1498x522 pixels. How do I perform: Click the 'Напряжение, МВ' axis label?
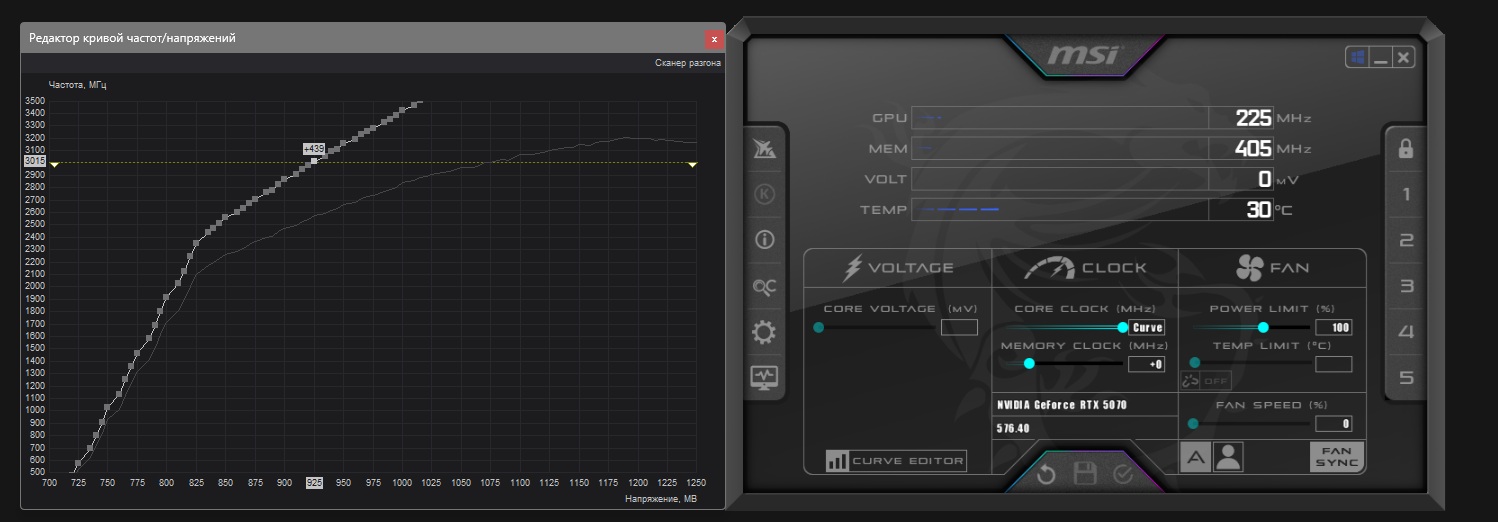tap(661, 498)
